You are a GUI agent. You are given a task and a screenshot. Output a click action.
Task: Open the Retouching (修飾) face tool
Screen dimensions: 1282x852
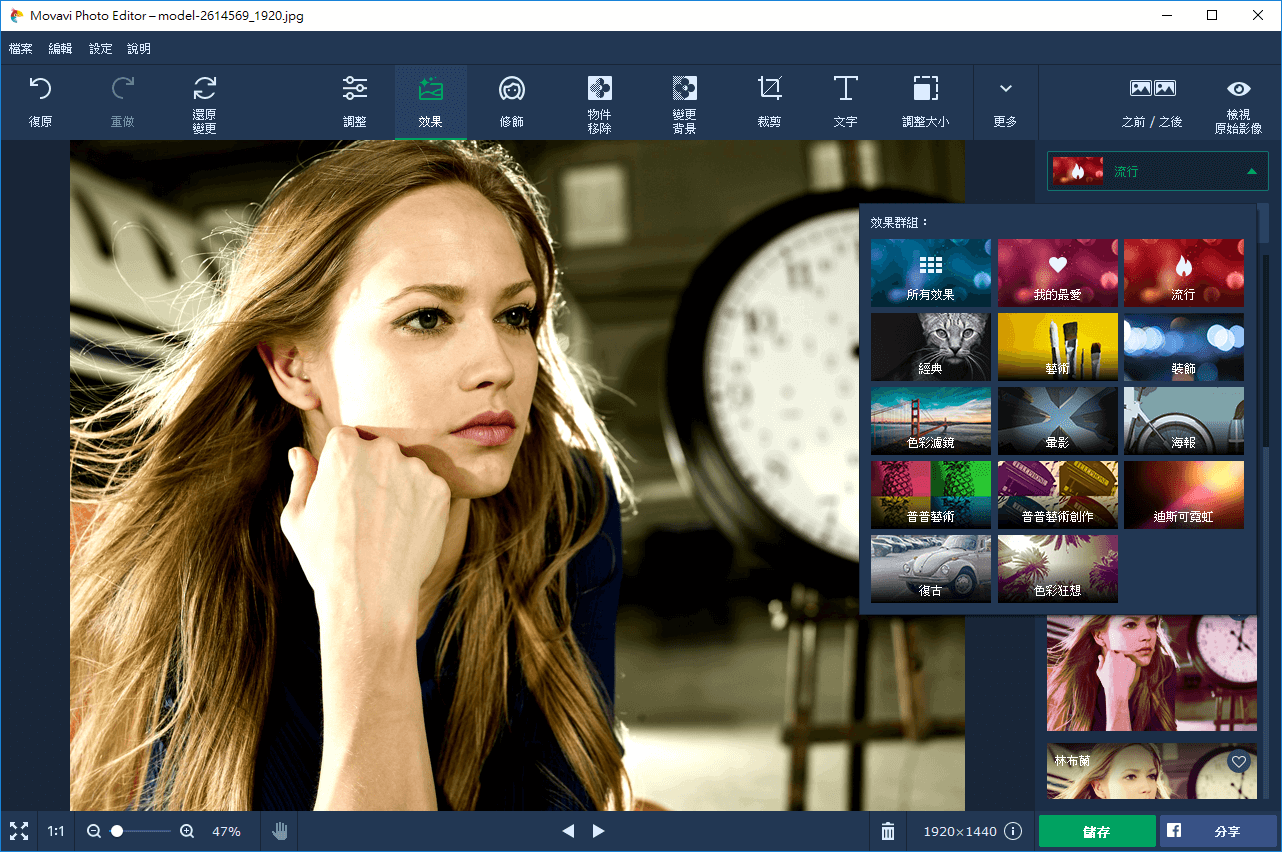tap(512, 90)
